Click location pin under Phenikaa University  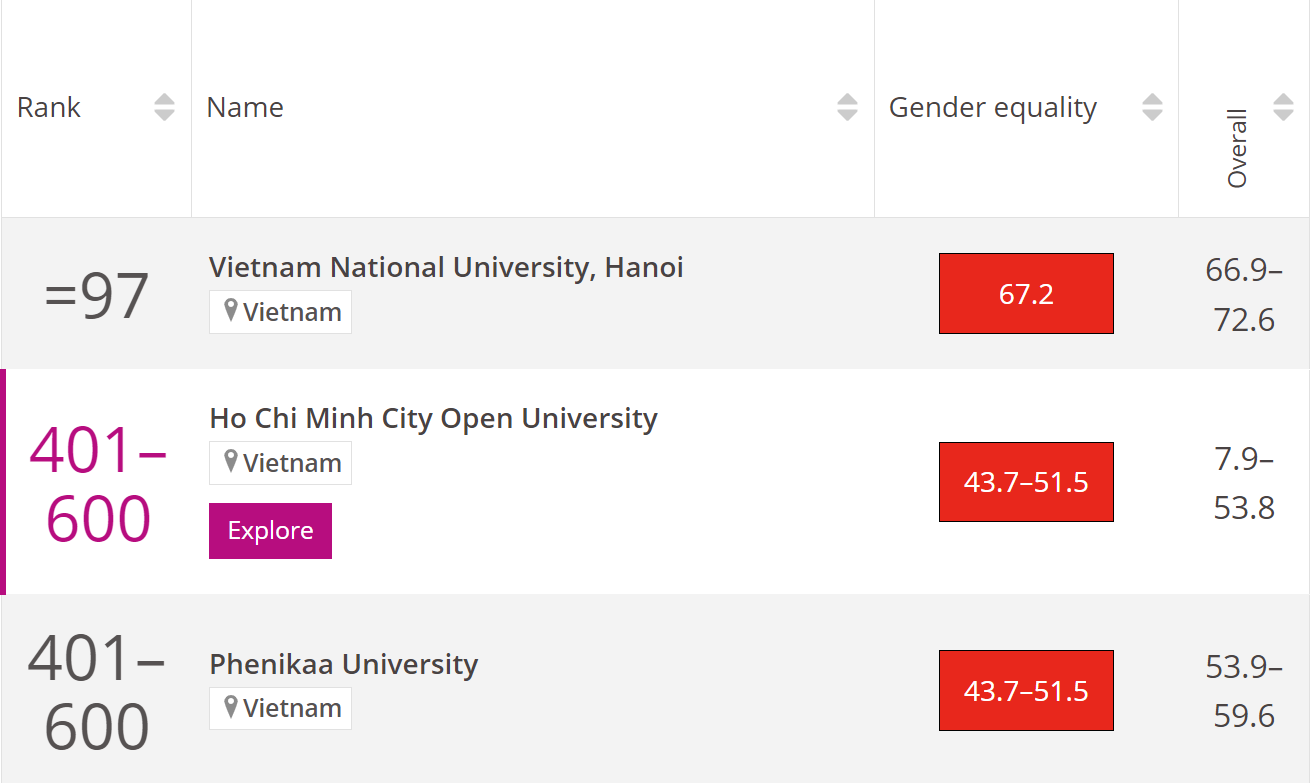click(231, 707)
